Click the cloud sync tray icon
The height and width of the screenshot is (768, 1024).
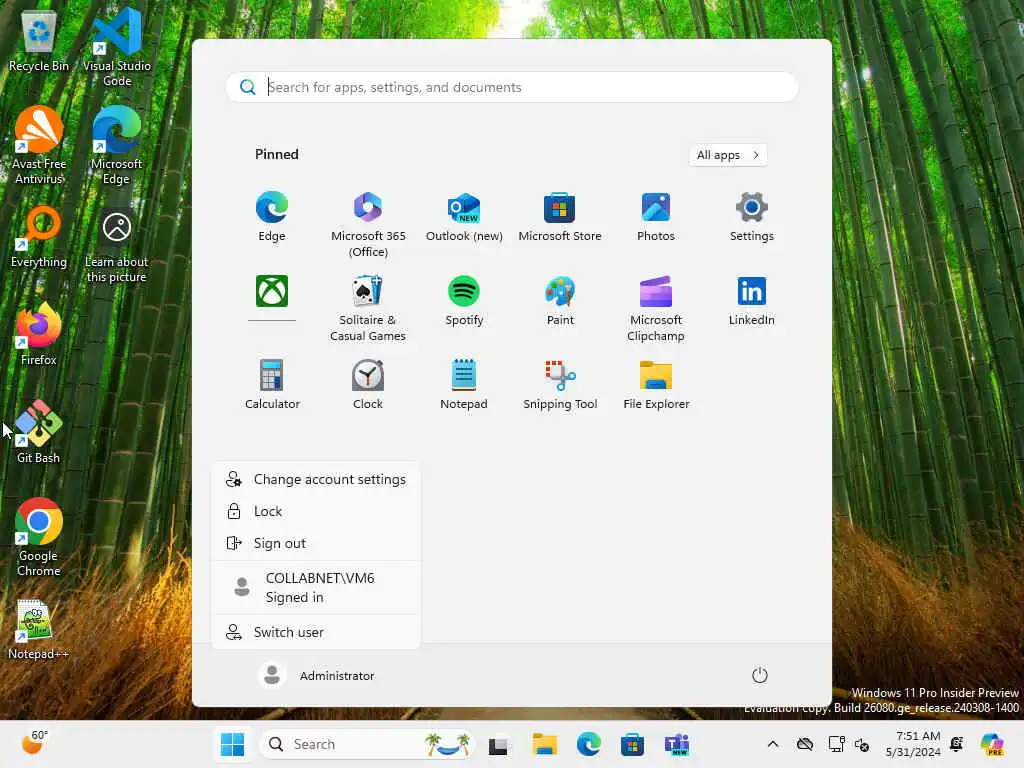click(x=805, y=744)
